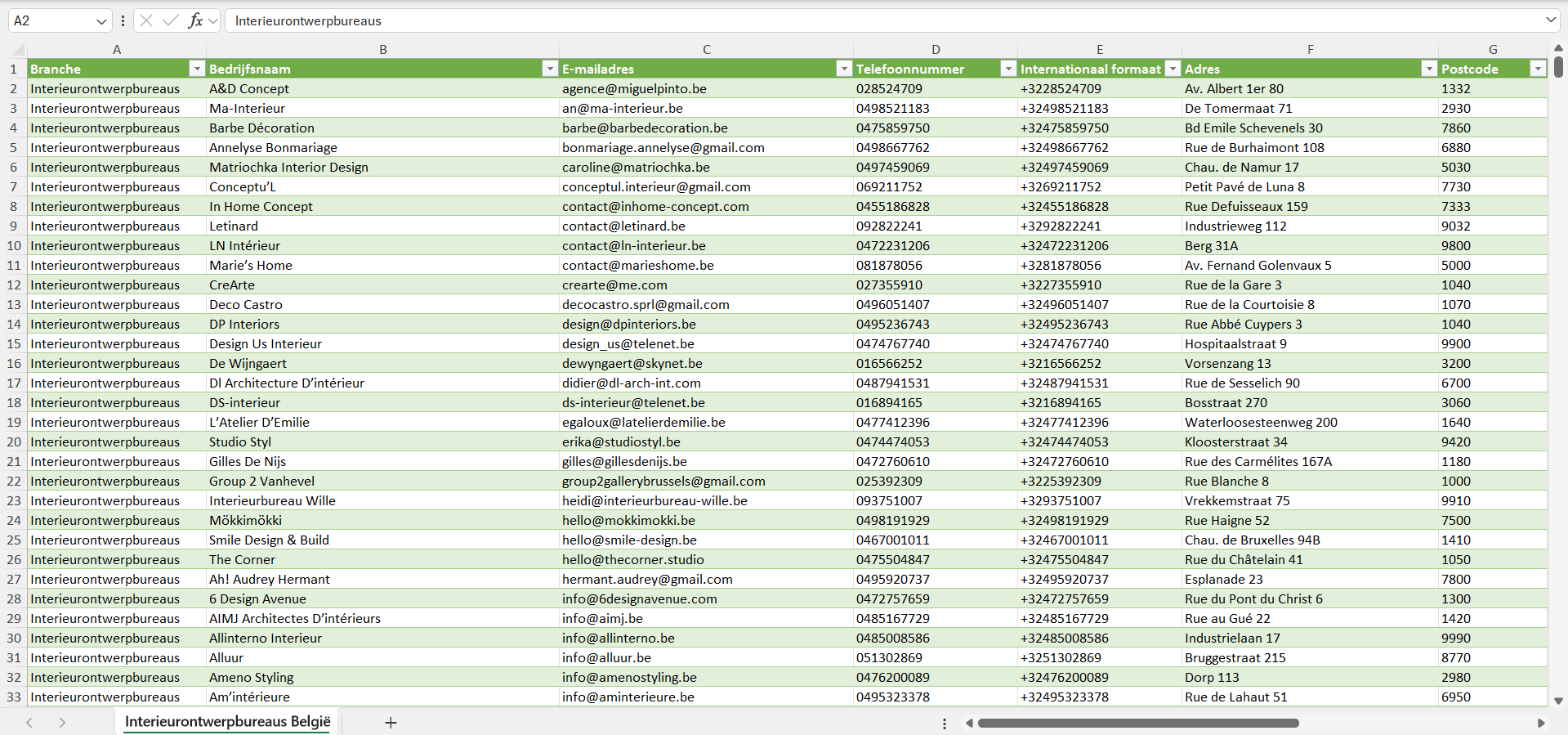Open the Bedrijfsnaam column filter dropdown

click(x=550, y=69)
